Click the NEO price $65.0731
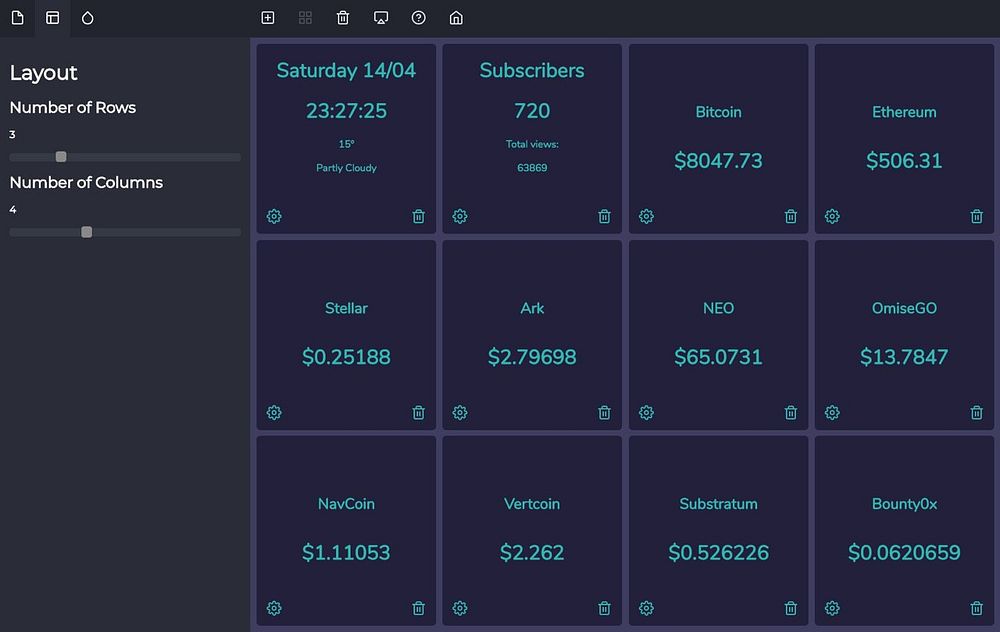The height and width of the screenshot is (632, 1000). coord(718,357)
